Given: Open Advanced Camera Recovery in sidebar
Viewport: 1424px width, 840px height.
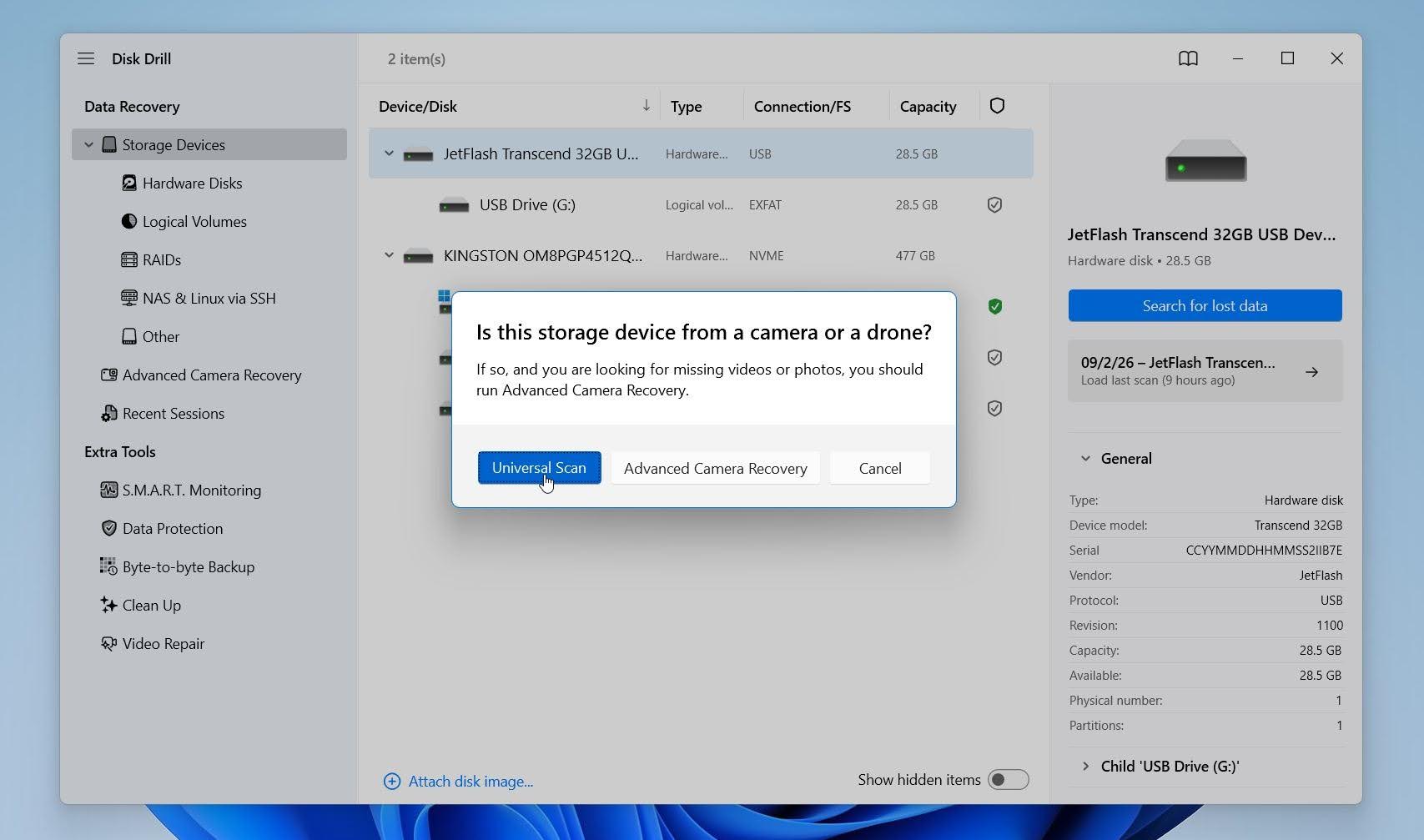Looking at the screenshot, I should point(212,375).
